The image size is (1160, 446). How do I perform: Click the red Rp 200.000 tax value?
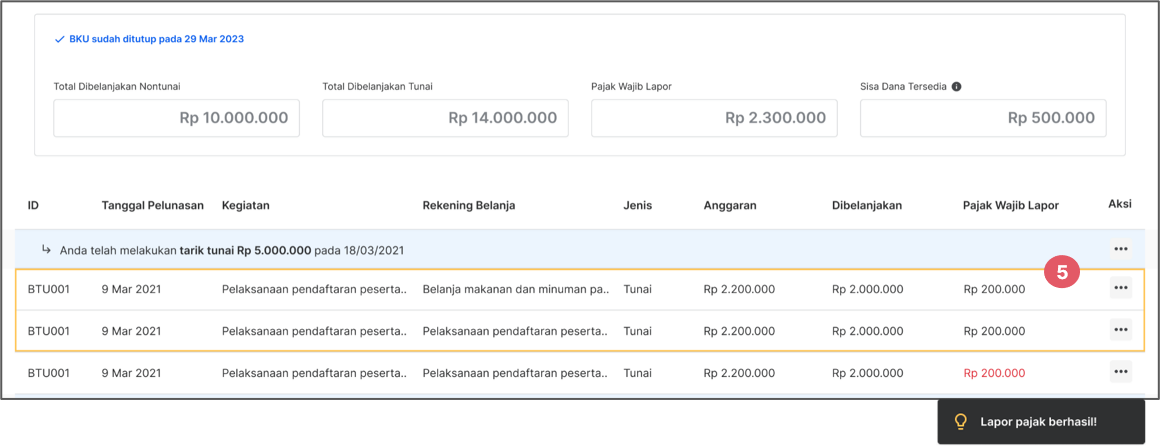pos(994,373)
